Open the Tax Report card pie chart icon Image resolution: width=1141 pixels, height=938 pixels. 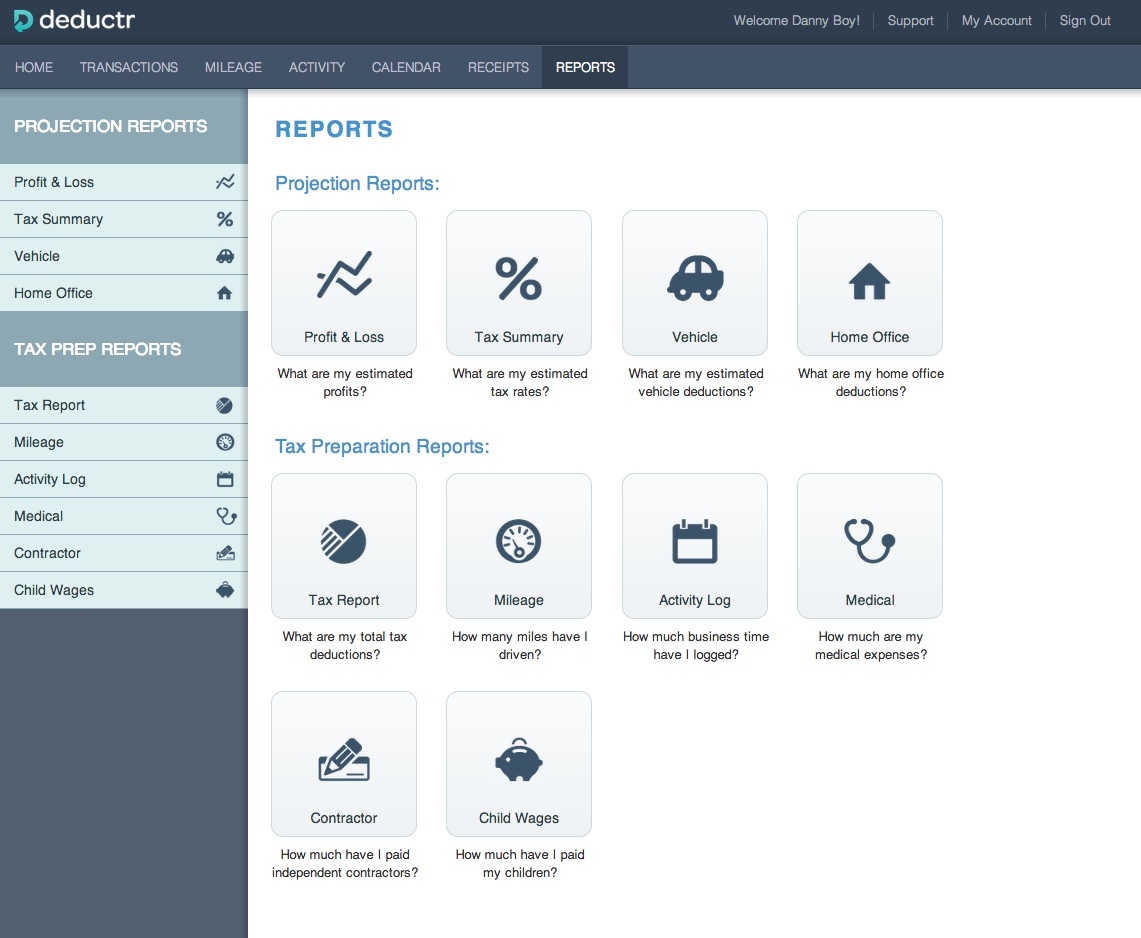point(343,541)
